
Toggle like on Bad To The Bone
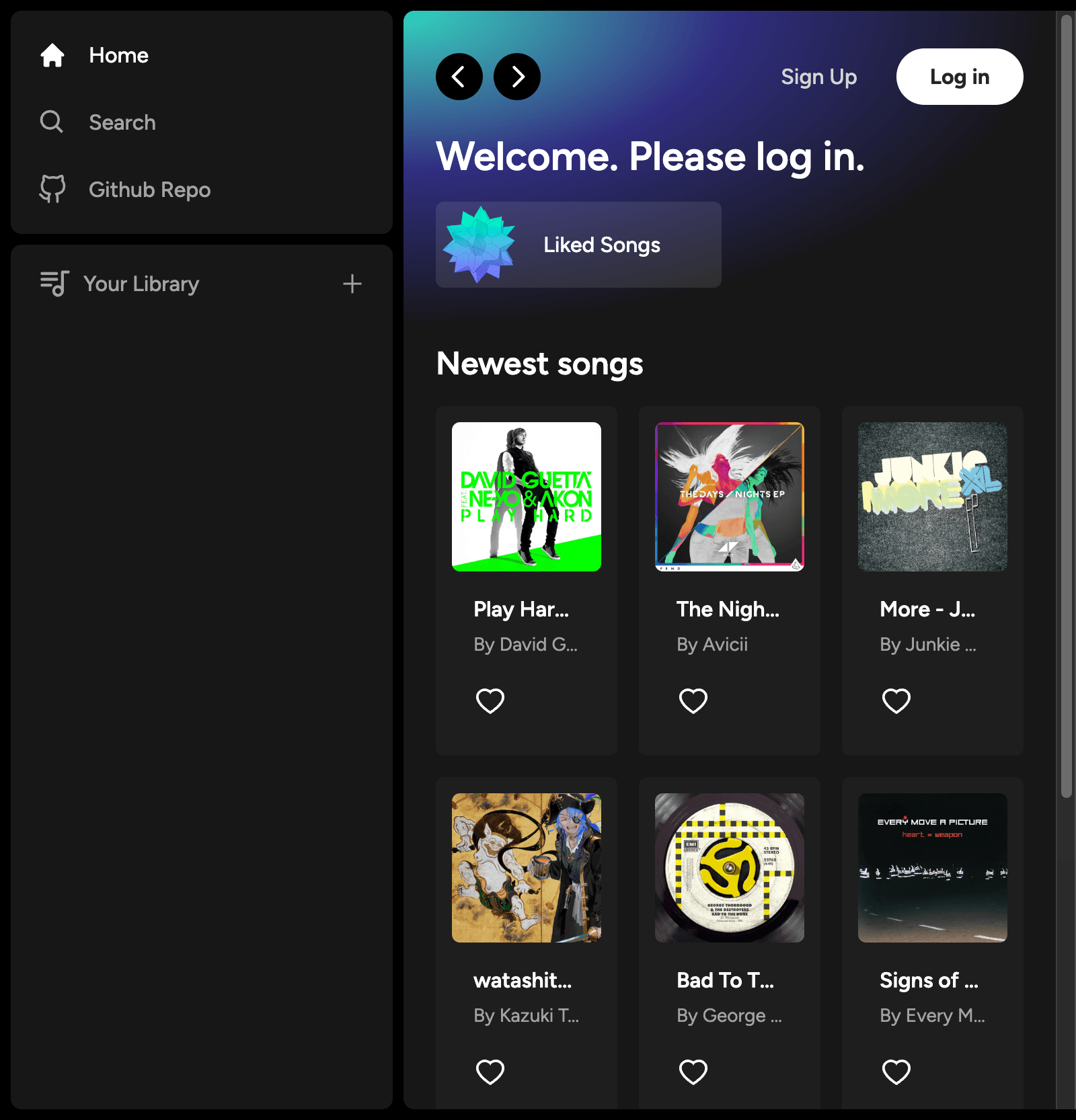tap(693, 1072)
